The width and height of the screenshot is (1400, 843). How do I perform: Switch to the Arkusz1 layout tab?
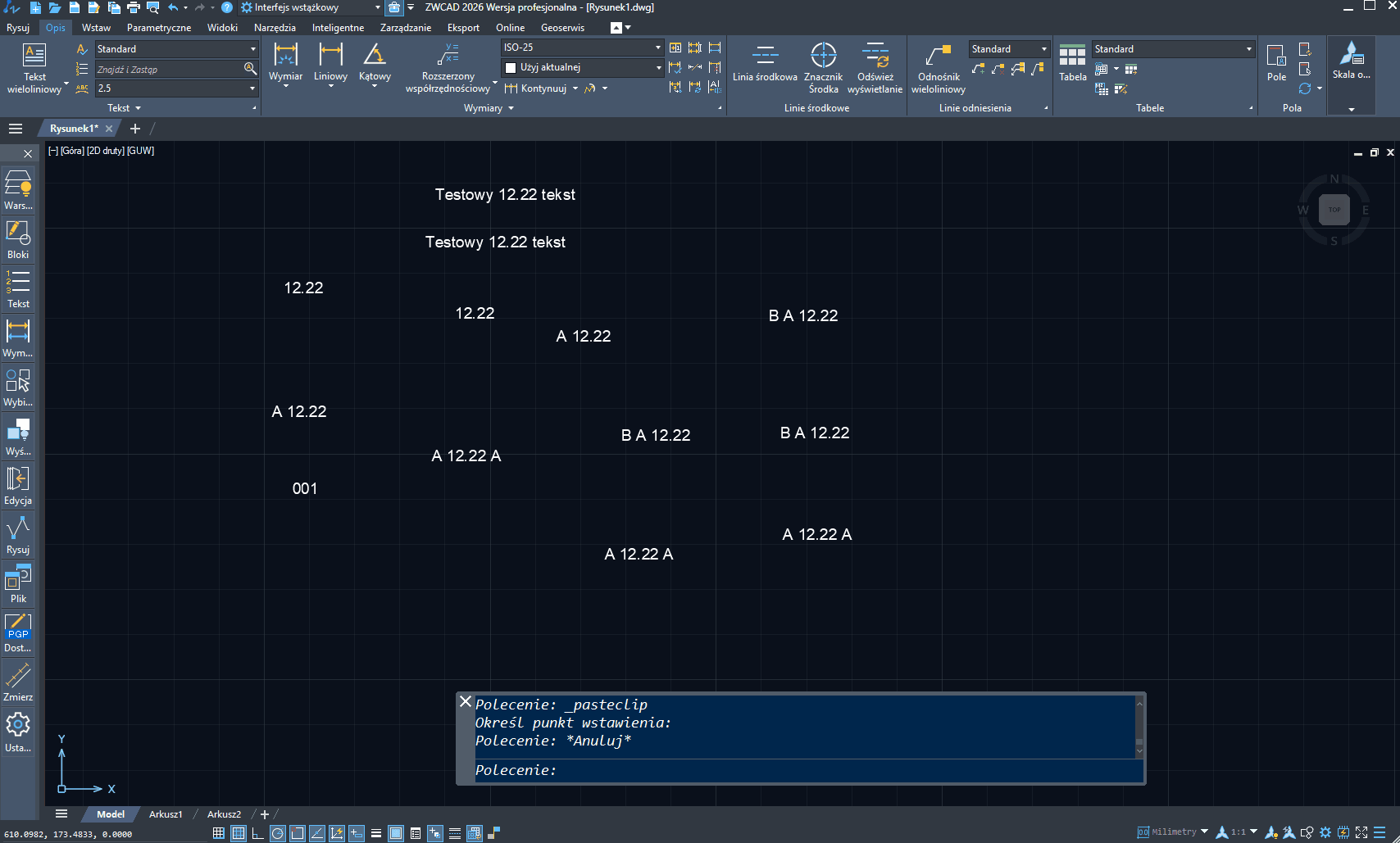point(166,814)
